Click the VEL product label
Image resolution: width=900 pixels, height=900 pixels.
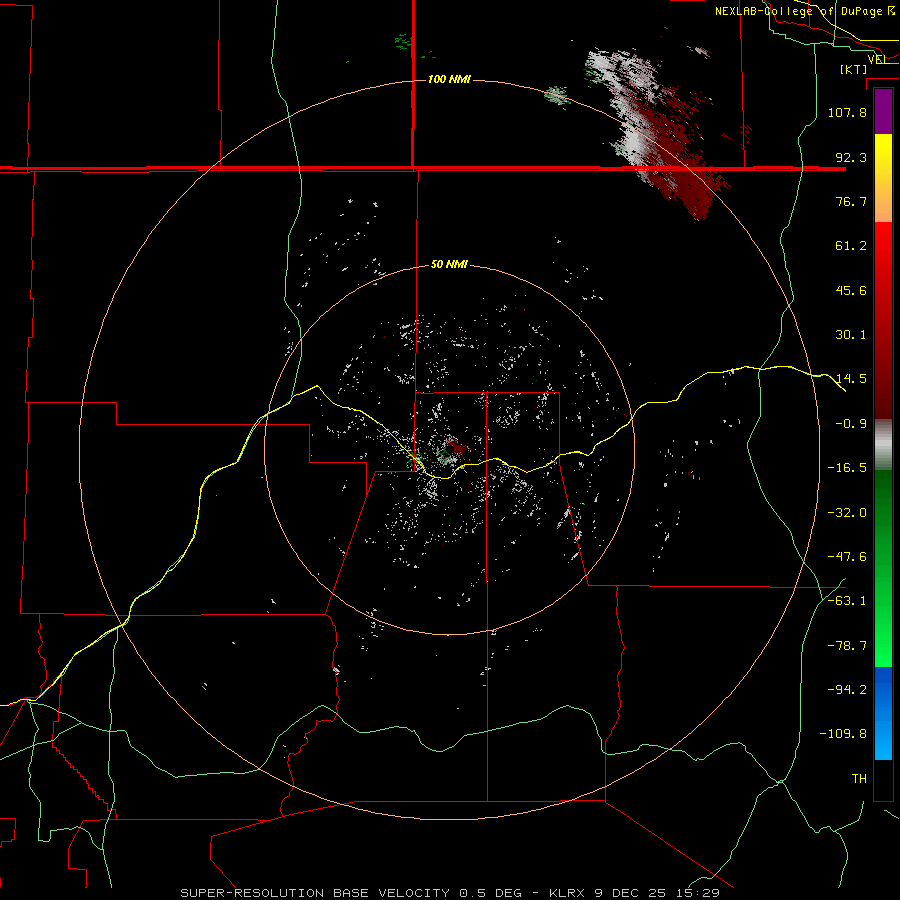877,59
